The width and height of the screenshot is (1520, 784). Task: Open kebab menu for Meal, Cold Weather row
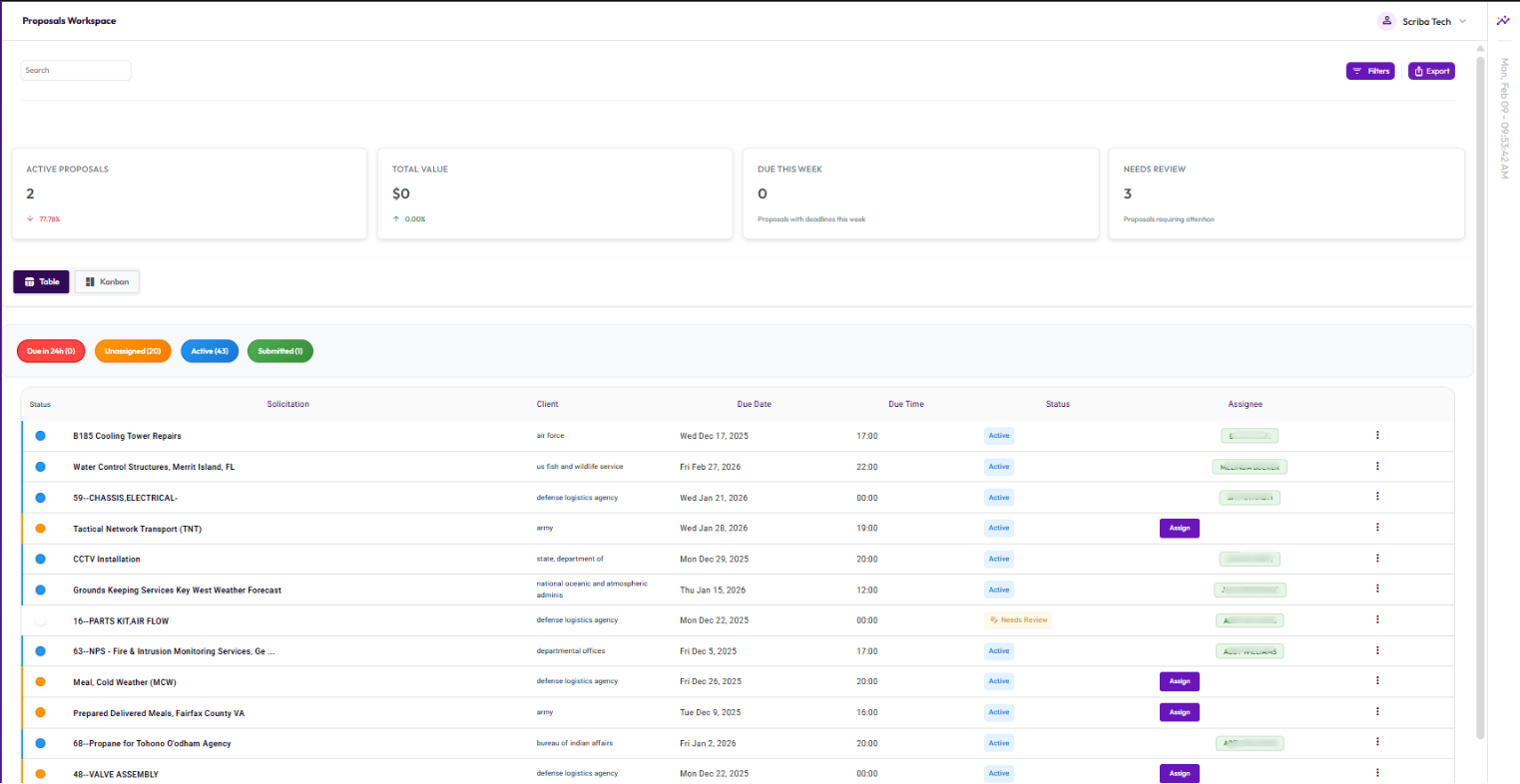(1377, 681)
